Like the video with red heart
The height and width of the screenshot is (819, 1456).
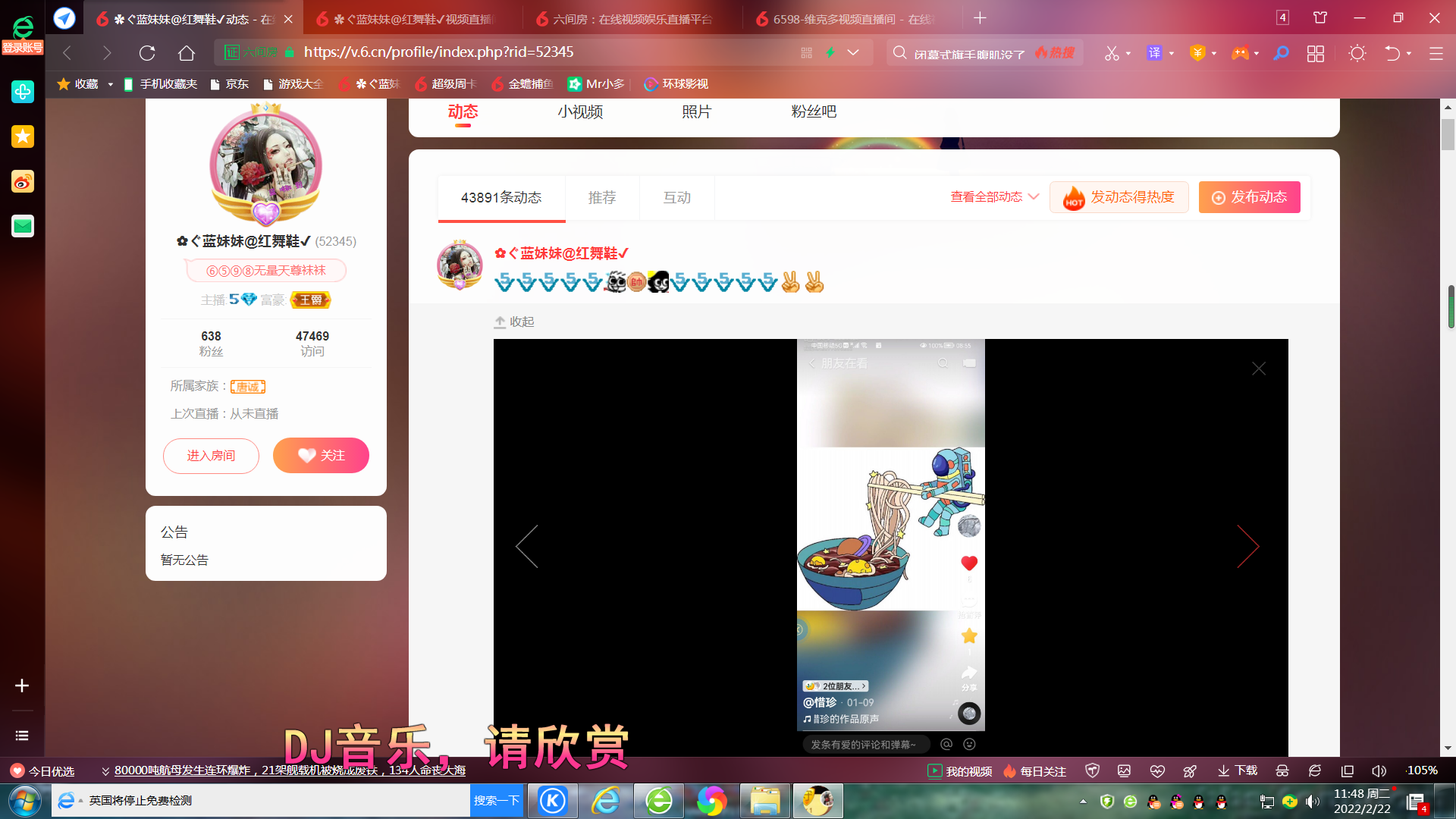pos(969,563)
